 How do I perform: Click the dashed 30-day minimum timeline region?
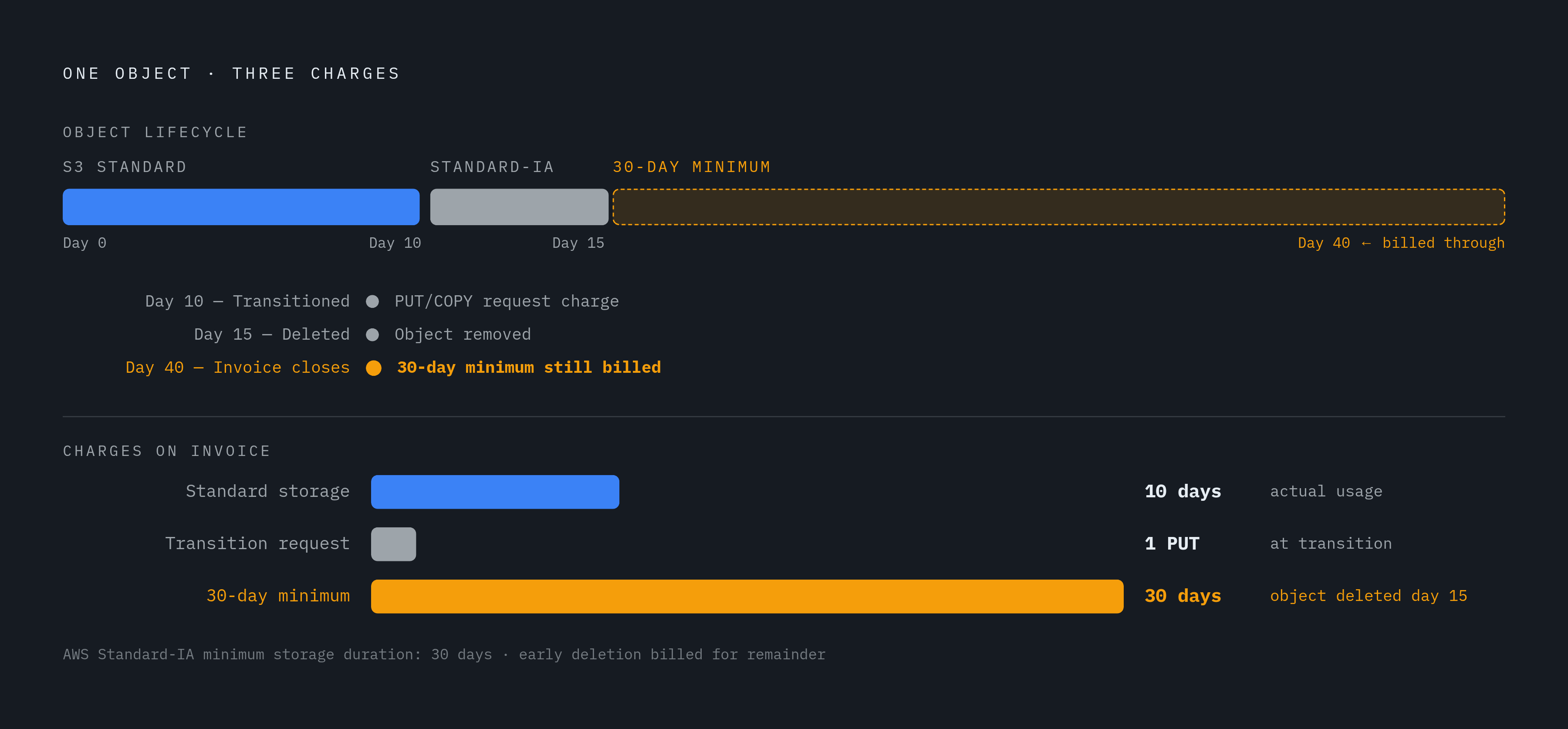coord(1058,207)
